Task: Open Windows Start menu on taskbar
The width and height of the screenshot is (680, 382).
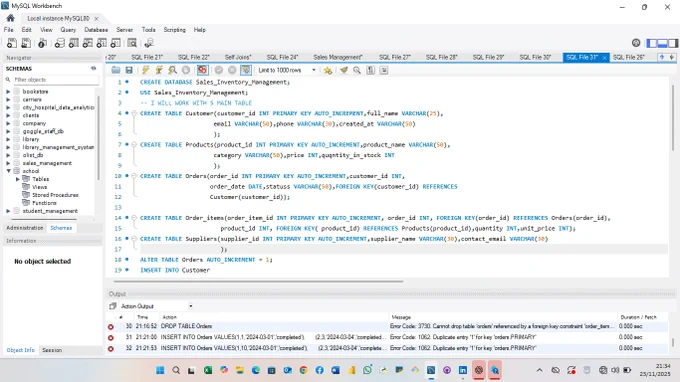Action: tap(160, 370)
